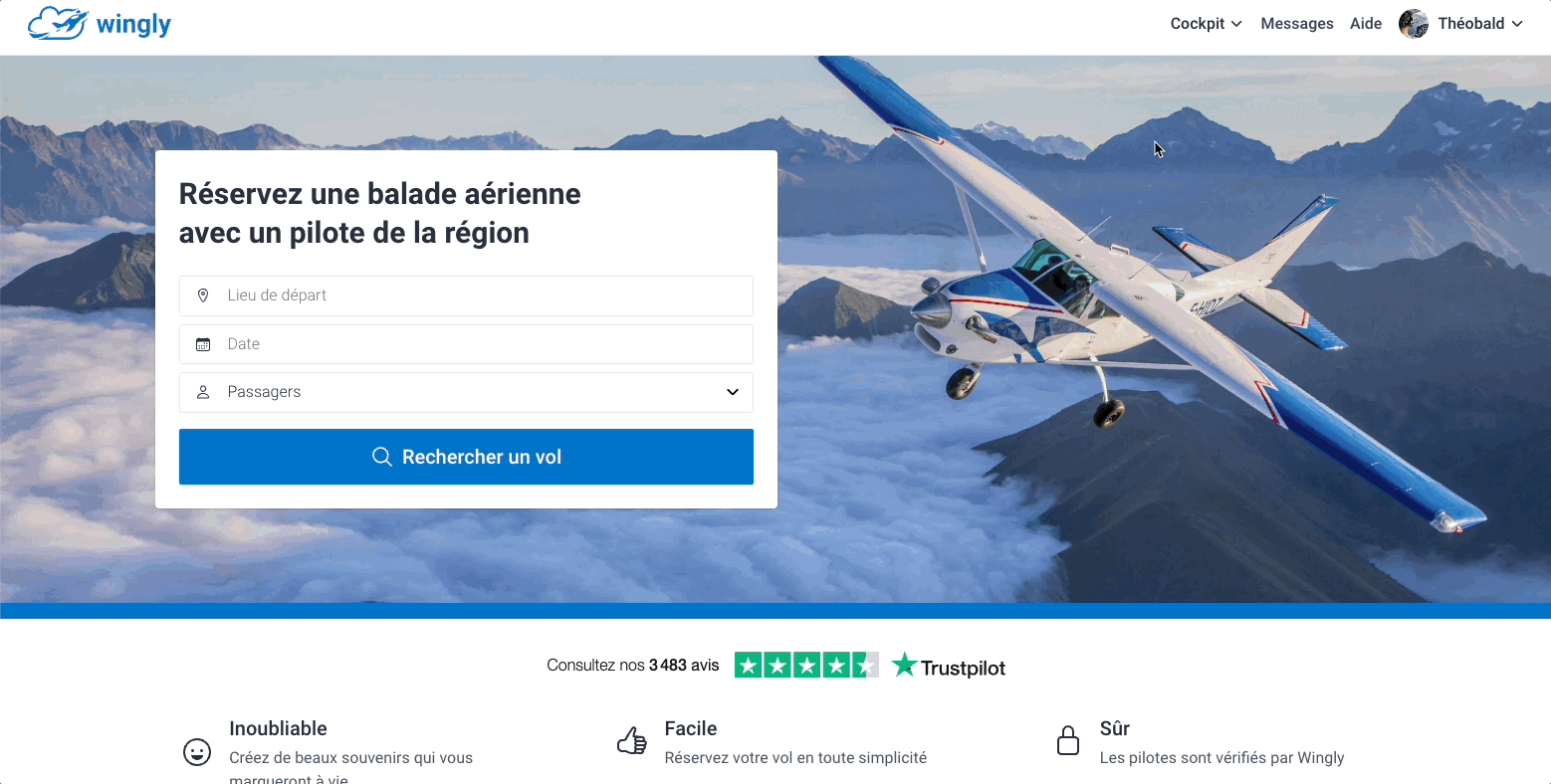Screen dimensions: 1551x784
Task: Click the Trustpilot five-star rating bar
Action: [x=806, y=665]
